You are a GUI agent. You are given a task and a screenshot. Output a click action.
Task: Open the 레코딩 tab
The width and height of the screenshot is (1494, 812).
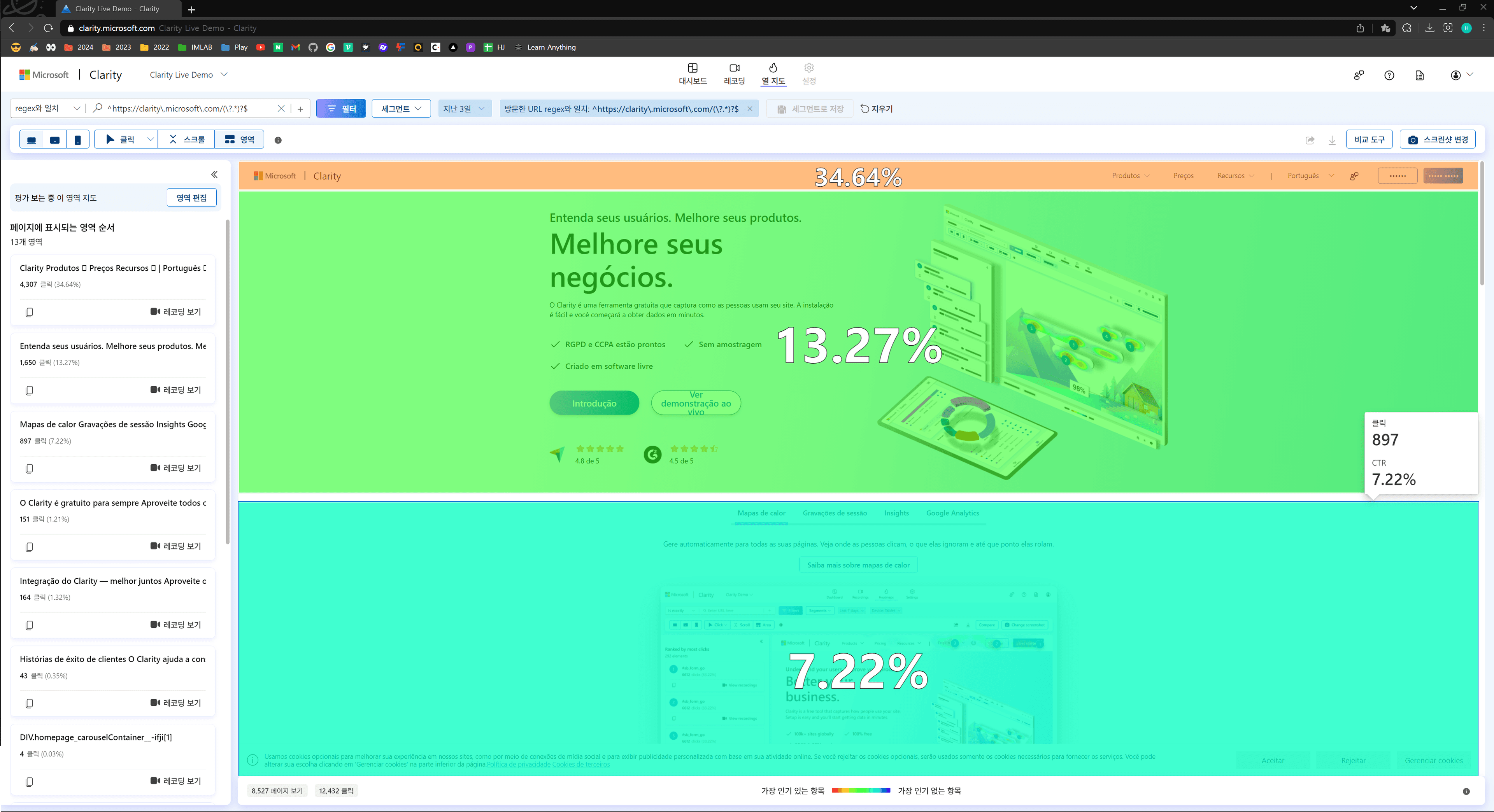tap(734, 73)
